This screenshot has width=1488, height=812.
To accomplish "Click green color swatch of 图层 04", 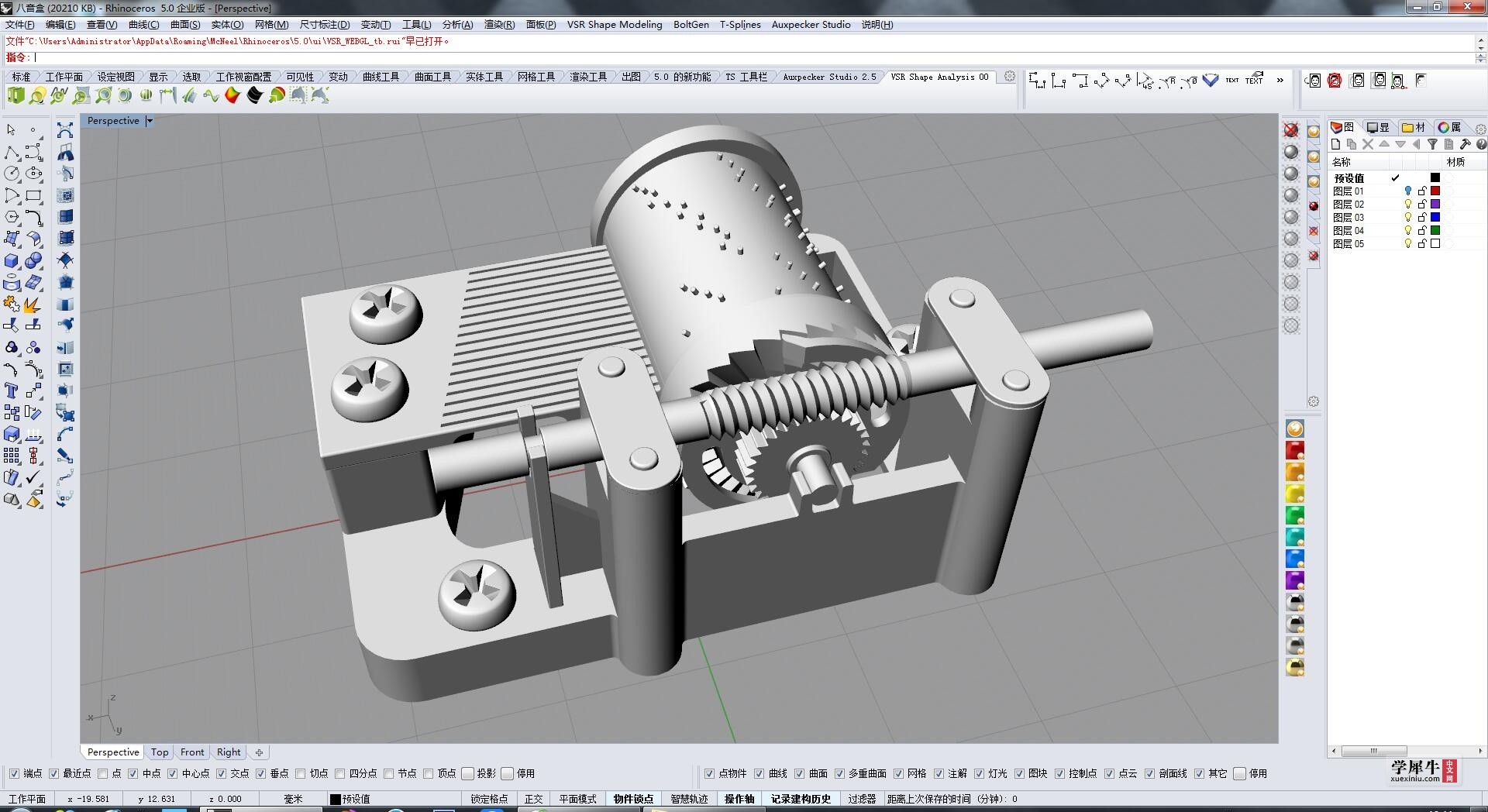I will tap(1435, 231).
